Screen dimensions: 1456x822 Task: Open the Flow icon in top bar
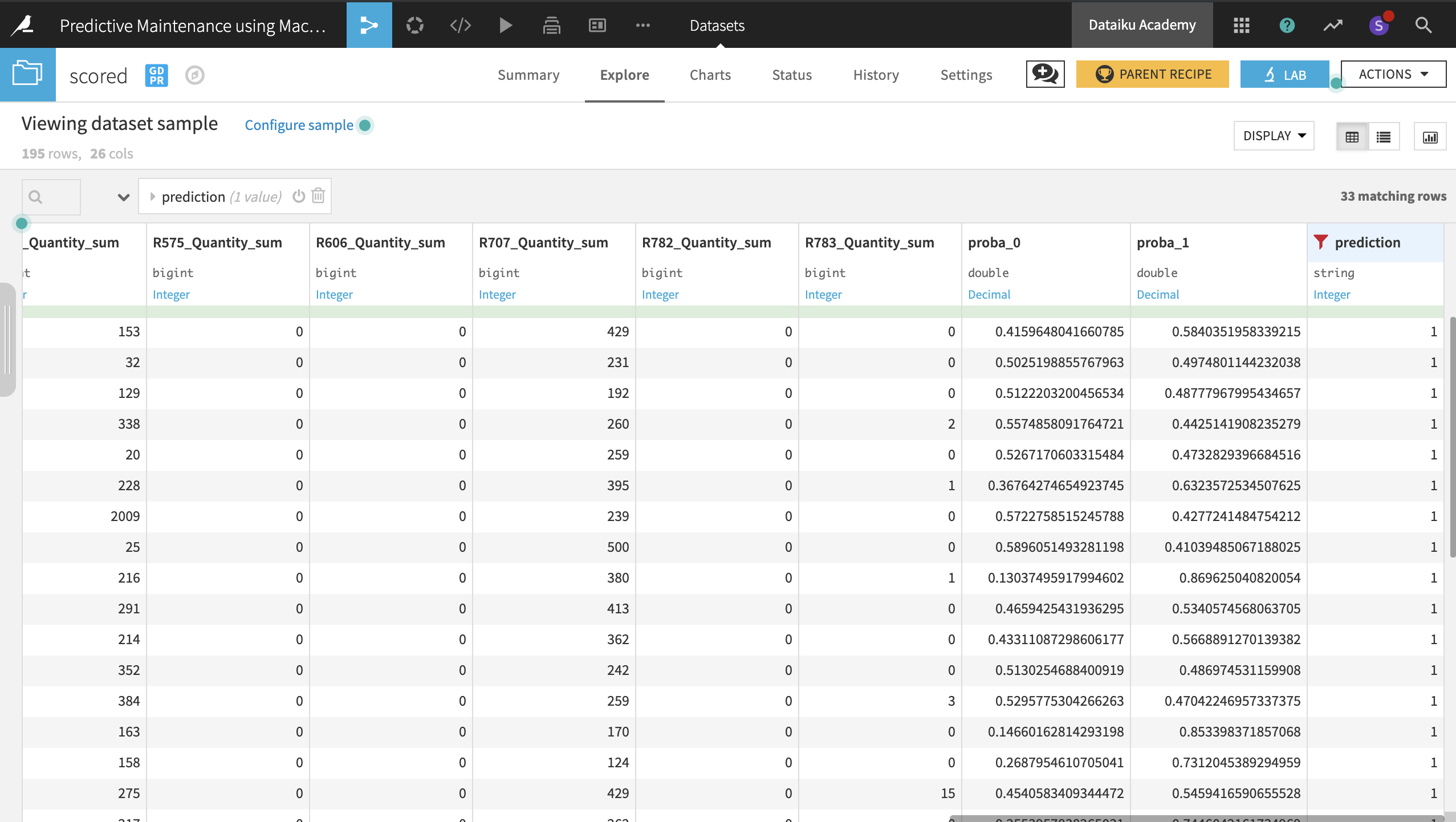tap(369, 25)
